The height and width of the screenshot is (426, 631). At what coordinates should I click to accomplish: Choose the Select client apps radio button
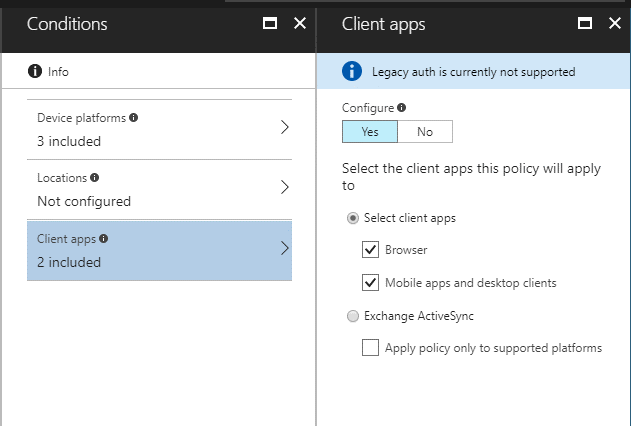[x=351, y=217]
